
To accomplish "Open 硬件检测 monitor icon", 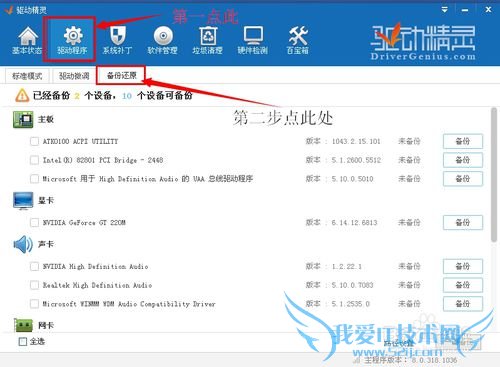I will pyautogui.click(x=253, y=41).
